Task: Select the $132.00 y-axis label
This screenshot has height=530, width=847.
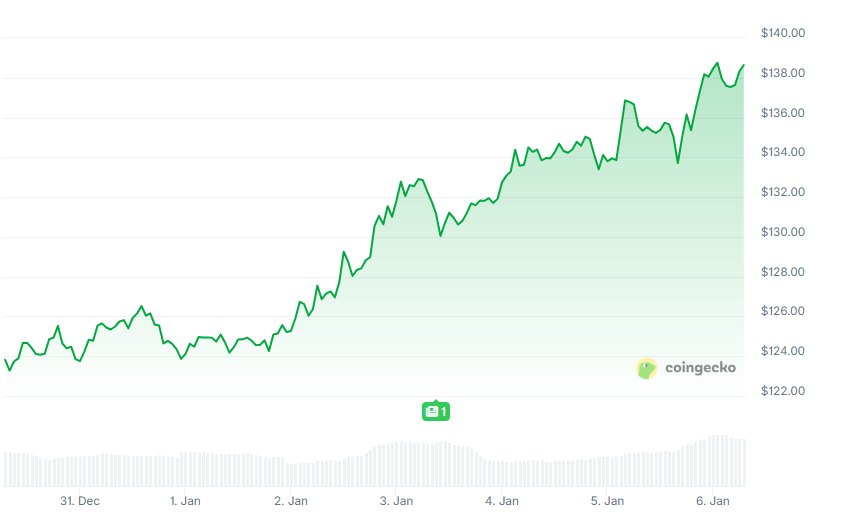Action: 783,192
